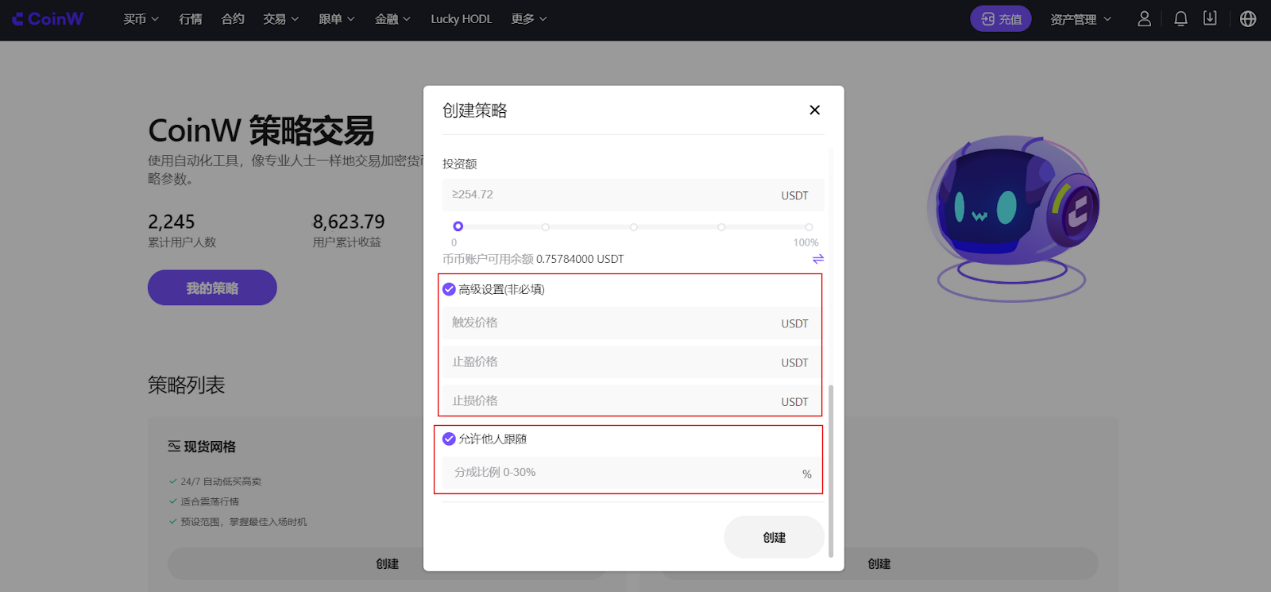Click the 创建 button in the dialog

pos(774,537)
